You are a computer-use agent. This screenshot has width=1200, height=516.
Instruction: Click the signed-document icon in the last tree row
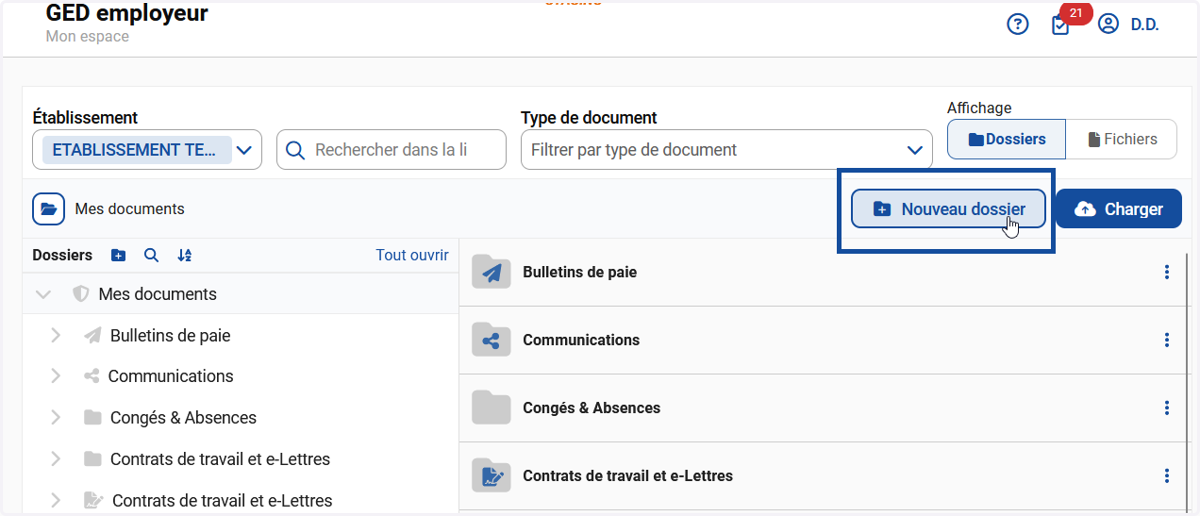[x=94, y=500]
